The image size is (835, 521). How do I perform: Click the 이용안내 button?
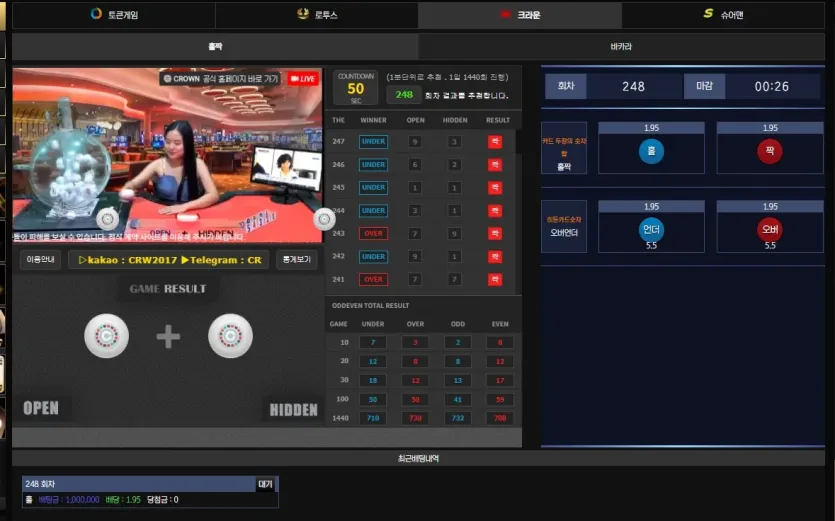pos(40,259)
